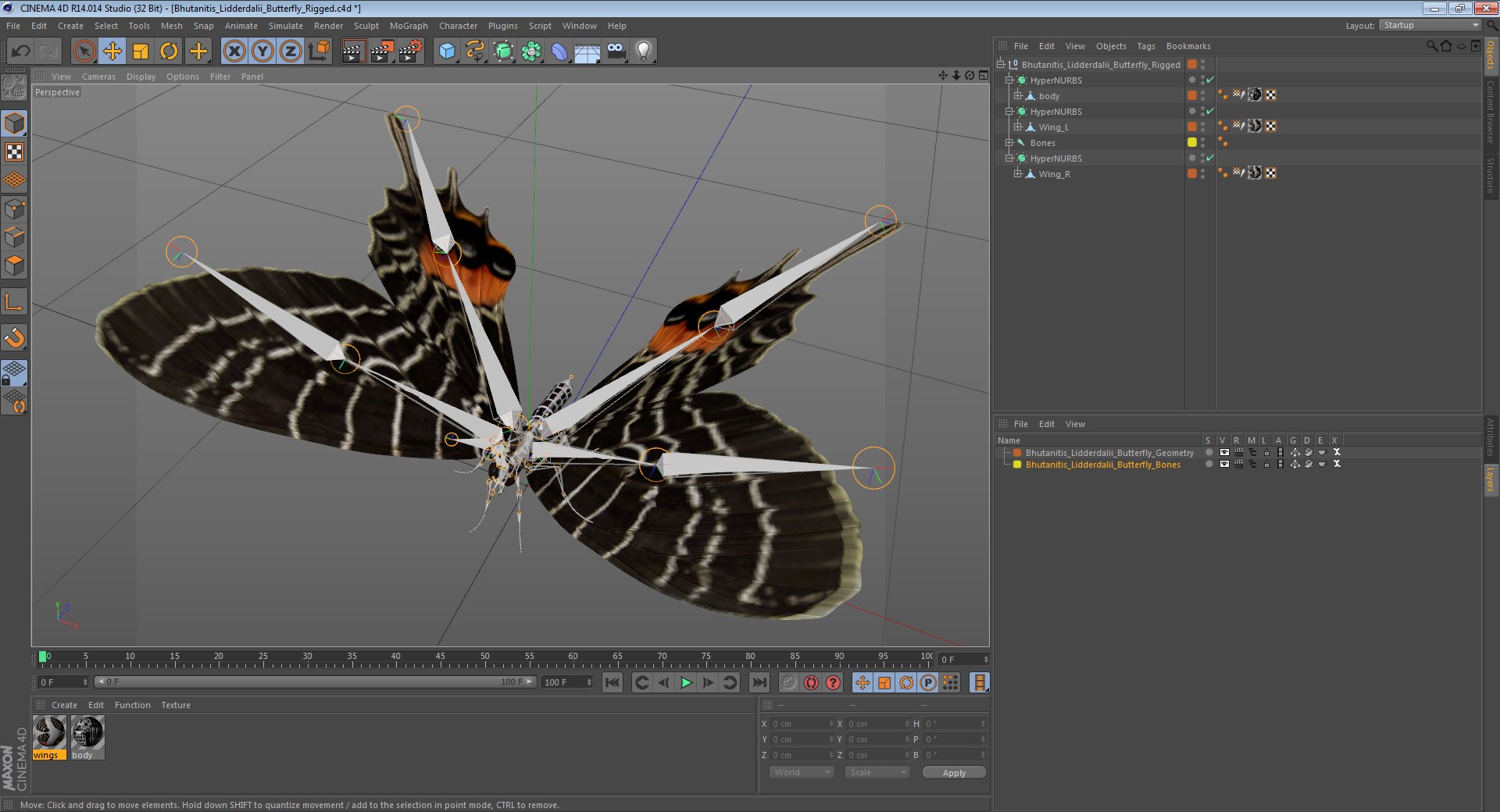Select the wings material thumbnail
1500x812 pixels.
(x=49, y=734)
